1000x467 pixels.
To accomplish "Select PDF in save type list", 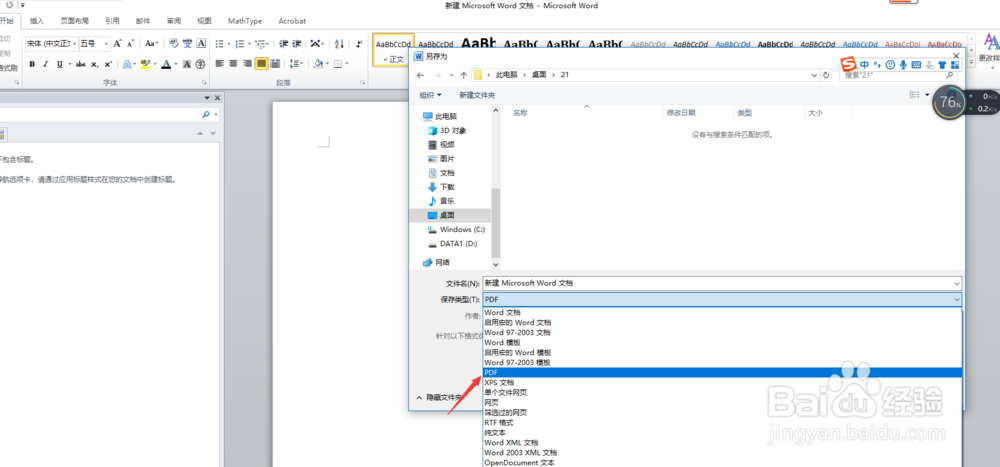I will [x=722, y=373].
